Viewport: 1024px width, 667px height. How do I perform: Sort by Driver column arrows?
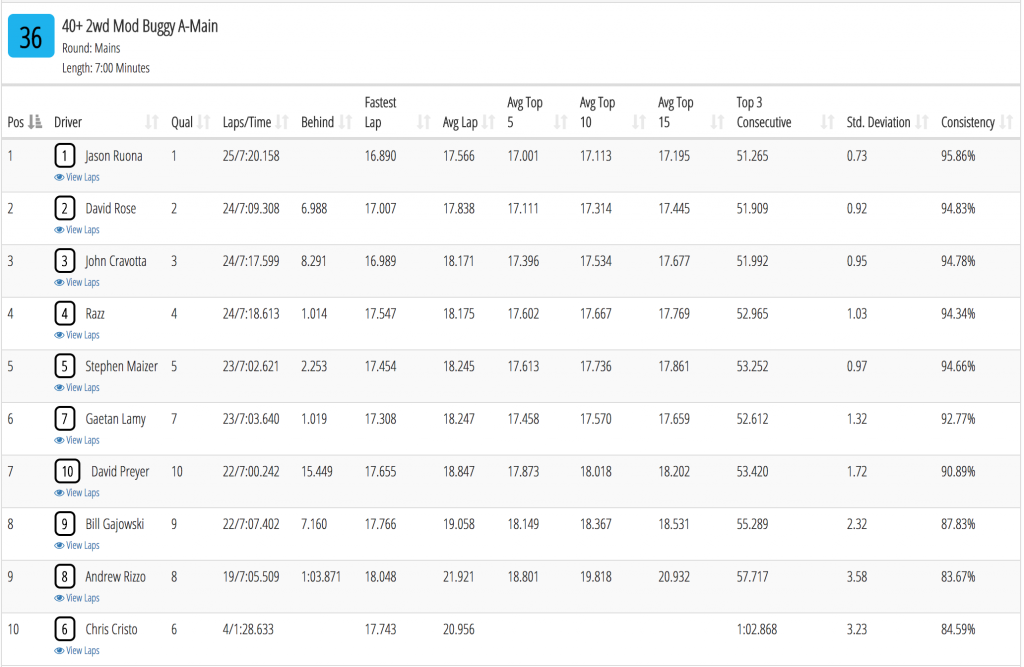tap(152, 122)
